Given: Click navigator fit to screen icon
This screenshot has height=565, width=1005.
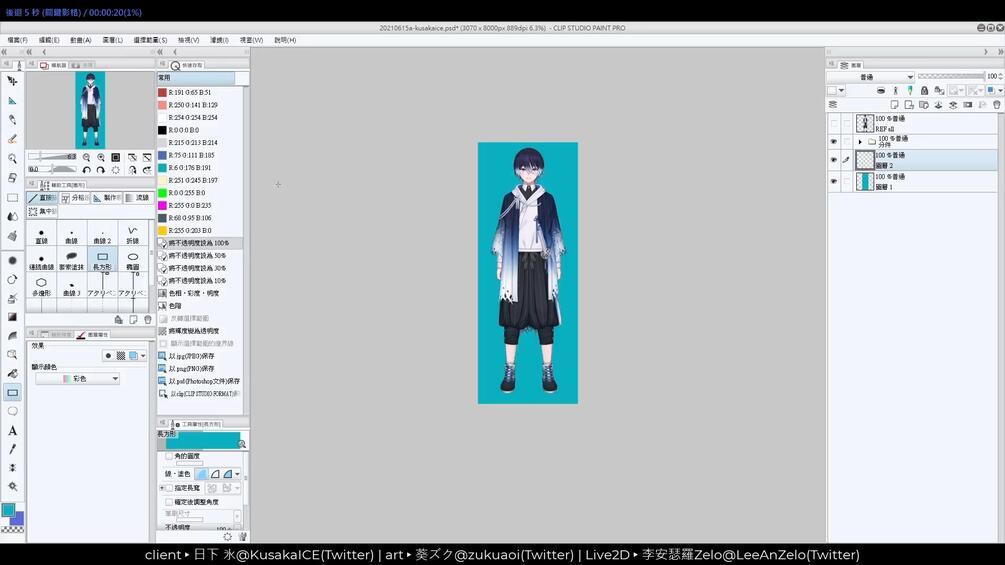Looking at the screenshot, I should 115,157.
